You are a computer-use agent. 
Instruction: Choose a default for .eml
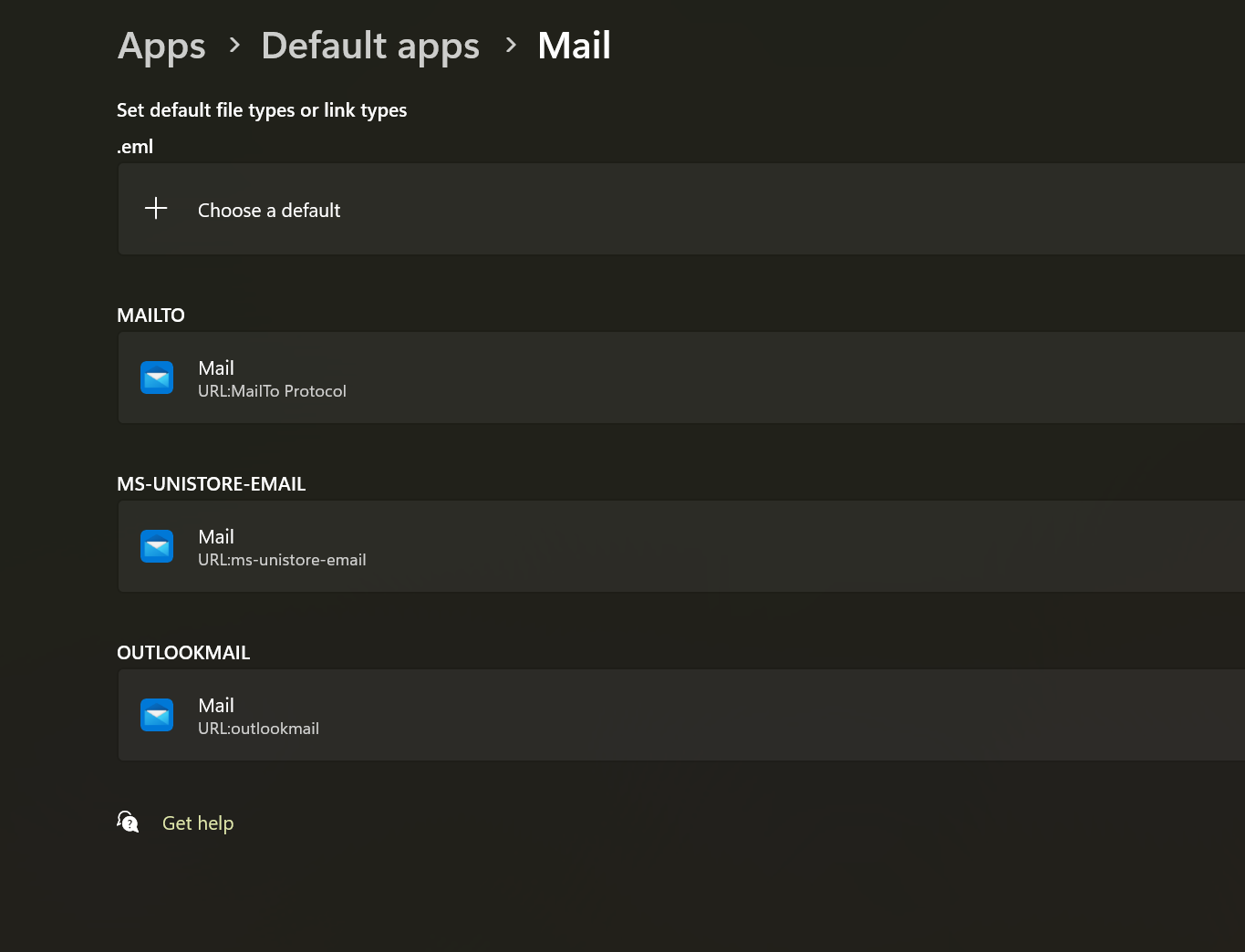point(681,209)
